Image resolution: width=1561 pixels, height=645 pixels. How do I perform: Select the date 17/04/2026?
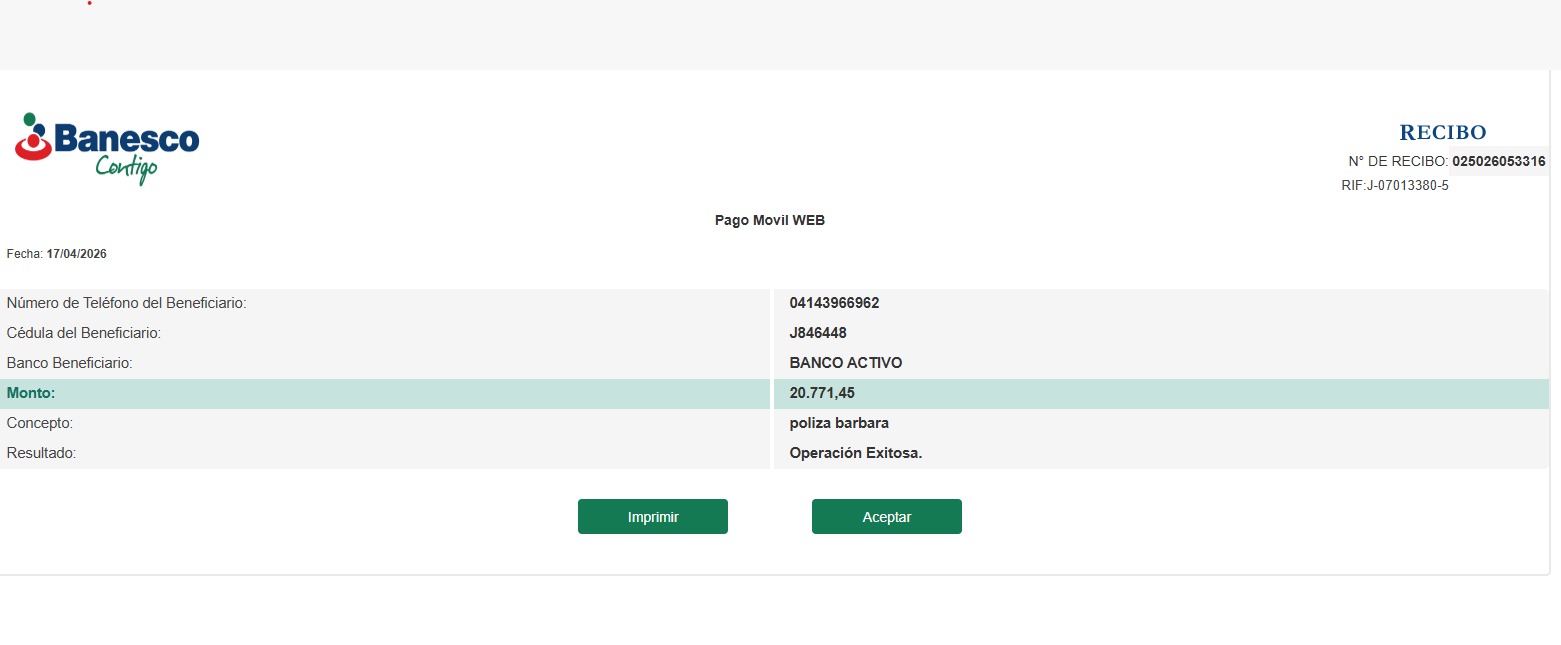[76, 254]
